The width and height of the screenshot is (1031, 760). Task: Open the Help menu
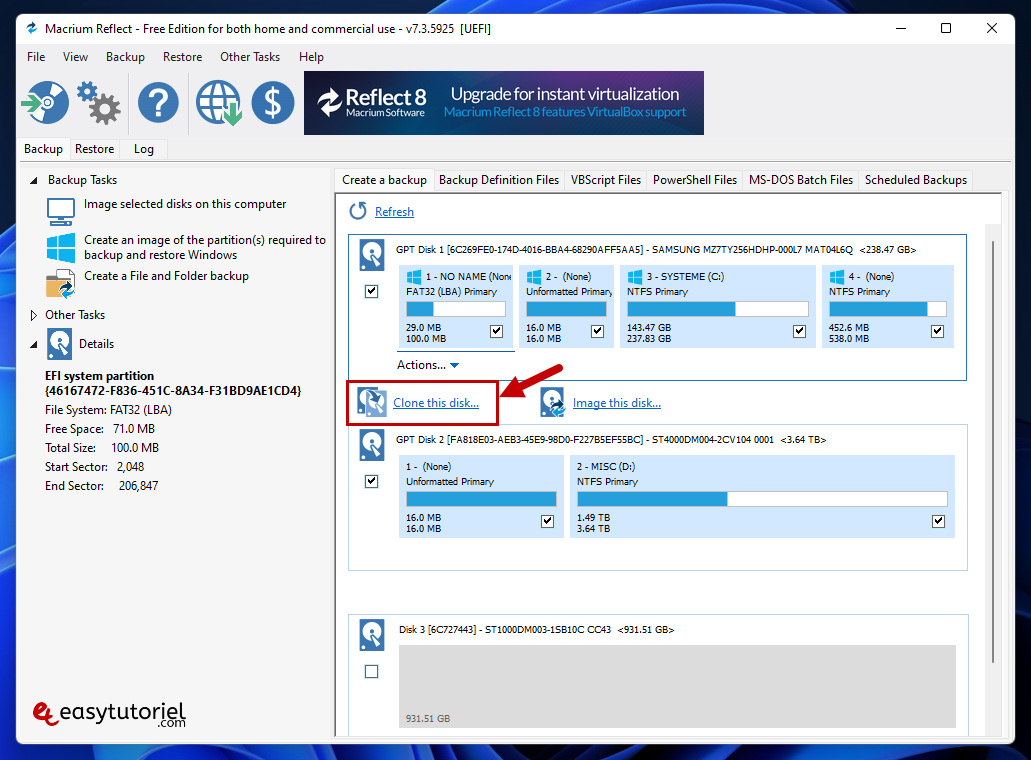click(311, 57)
